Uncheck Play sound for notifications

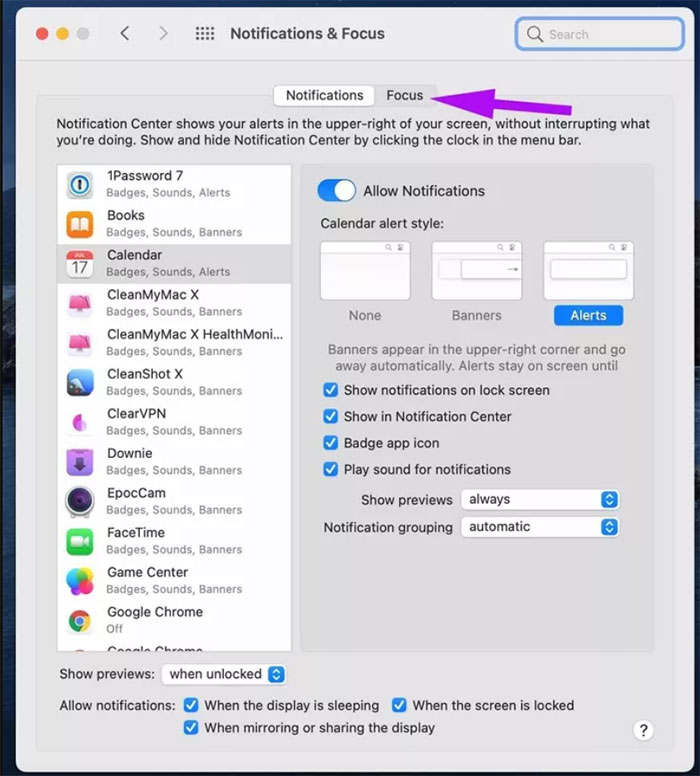coord(331,469)
